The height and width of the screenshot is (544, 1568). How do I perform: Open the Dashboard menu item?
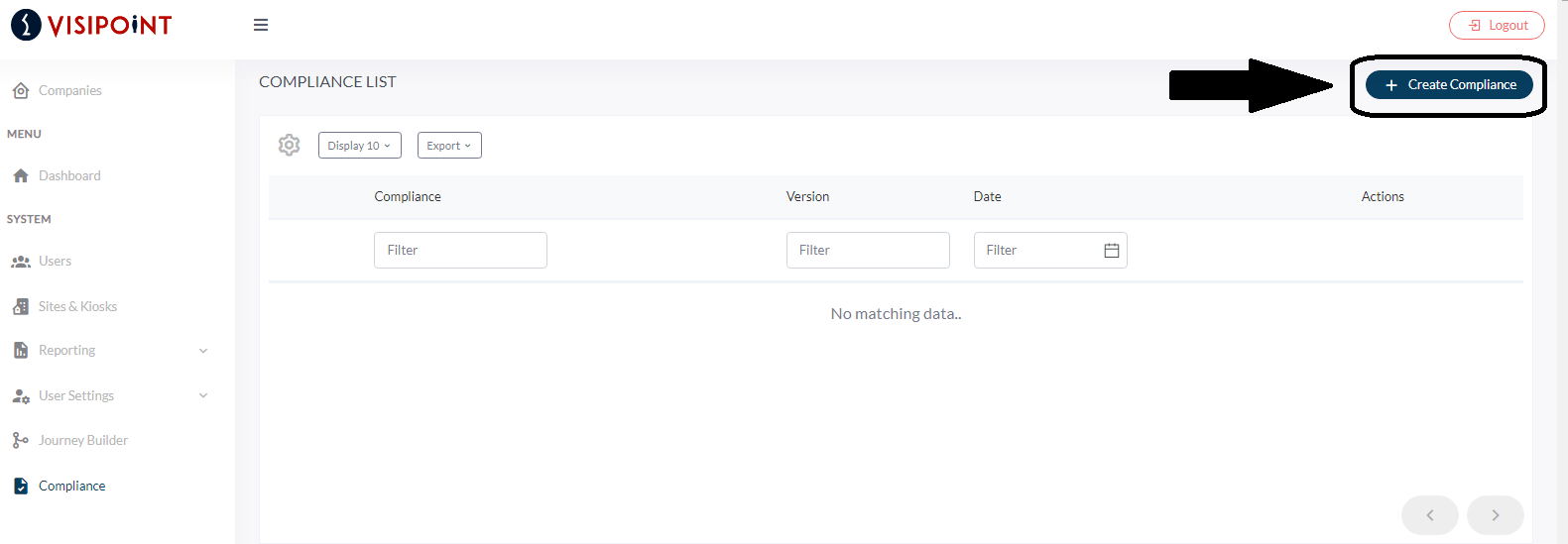[x=69, y=175]
